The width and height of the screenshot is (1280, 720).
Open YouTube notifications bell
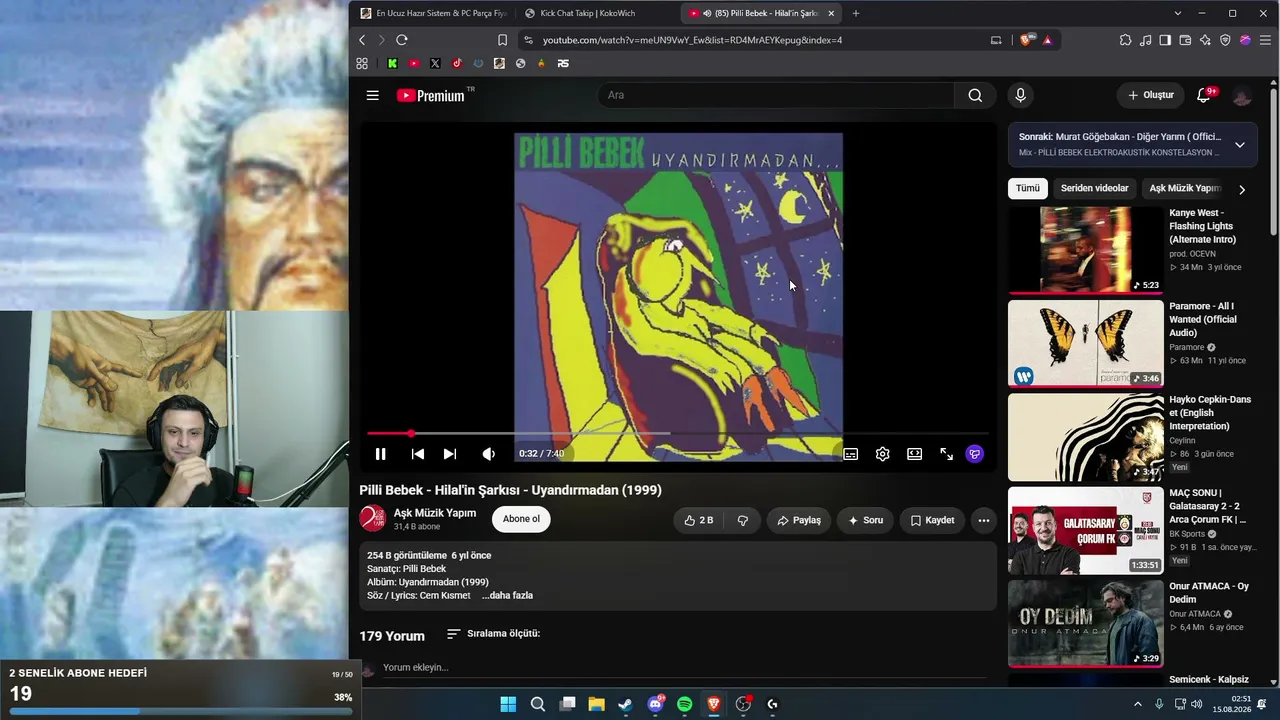click(x=1204, y=95)
